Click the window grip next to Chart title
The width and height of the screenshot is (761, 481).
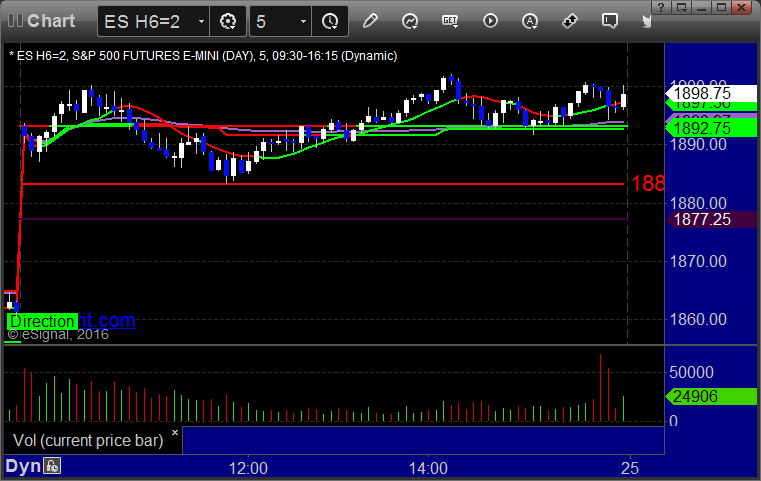point(15,20)
